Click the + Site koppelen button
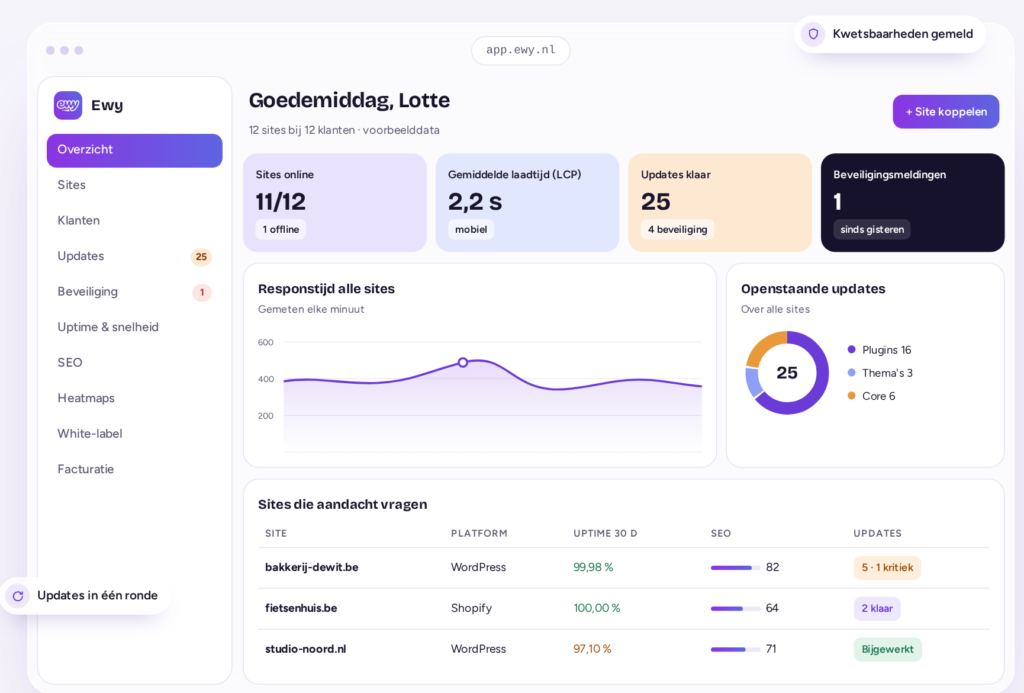Screen dimensions: 1024x693 click(x=946, y=112)
